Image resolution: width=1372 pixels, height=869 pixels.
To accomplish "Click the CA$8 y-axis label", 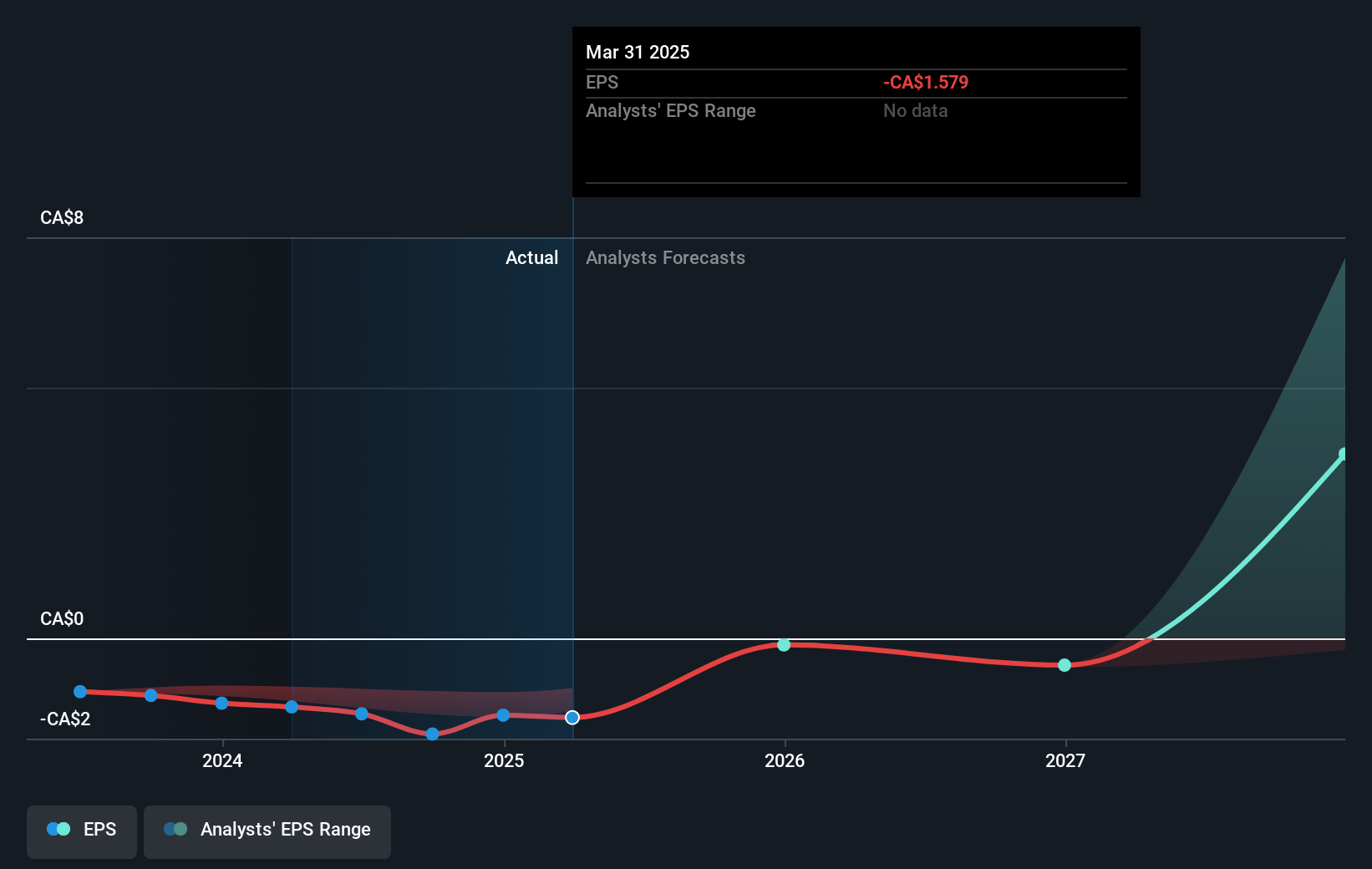I will click(62, 218).
